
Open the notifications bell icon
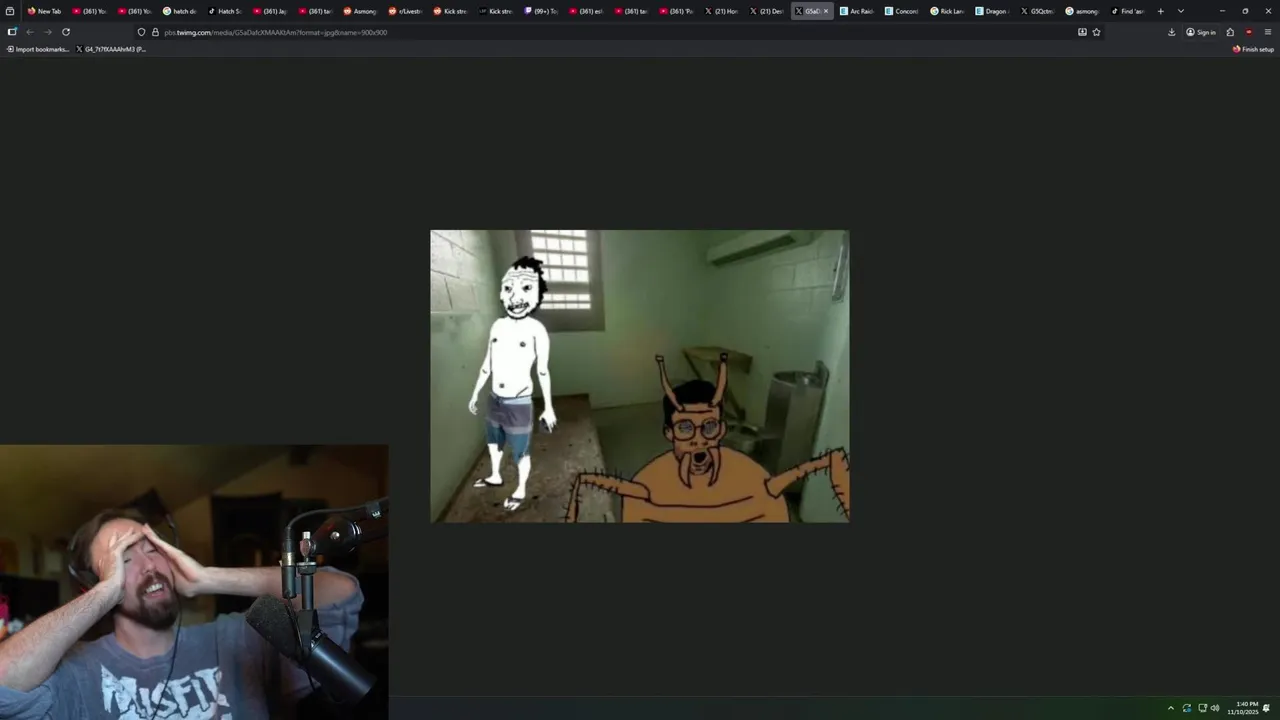(x=1266, y=708)
